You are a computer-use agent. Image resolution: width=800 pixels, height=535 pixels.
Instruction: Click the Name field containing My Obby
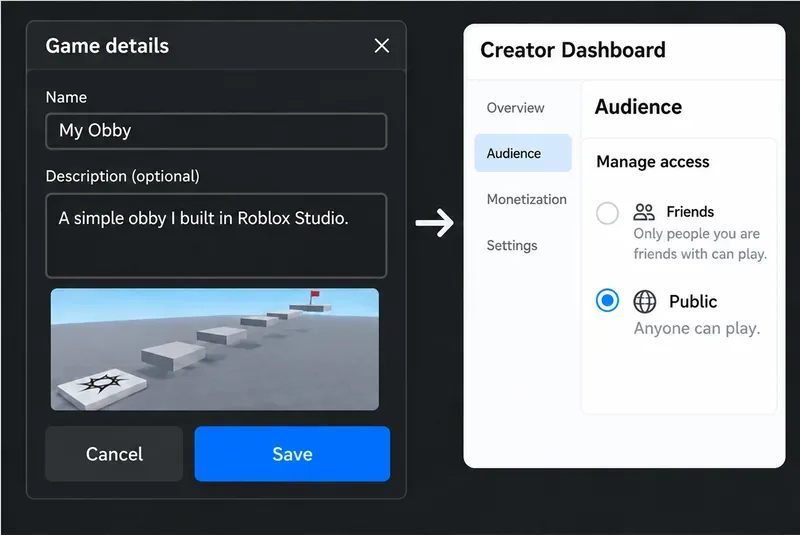(216, 131)
